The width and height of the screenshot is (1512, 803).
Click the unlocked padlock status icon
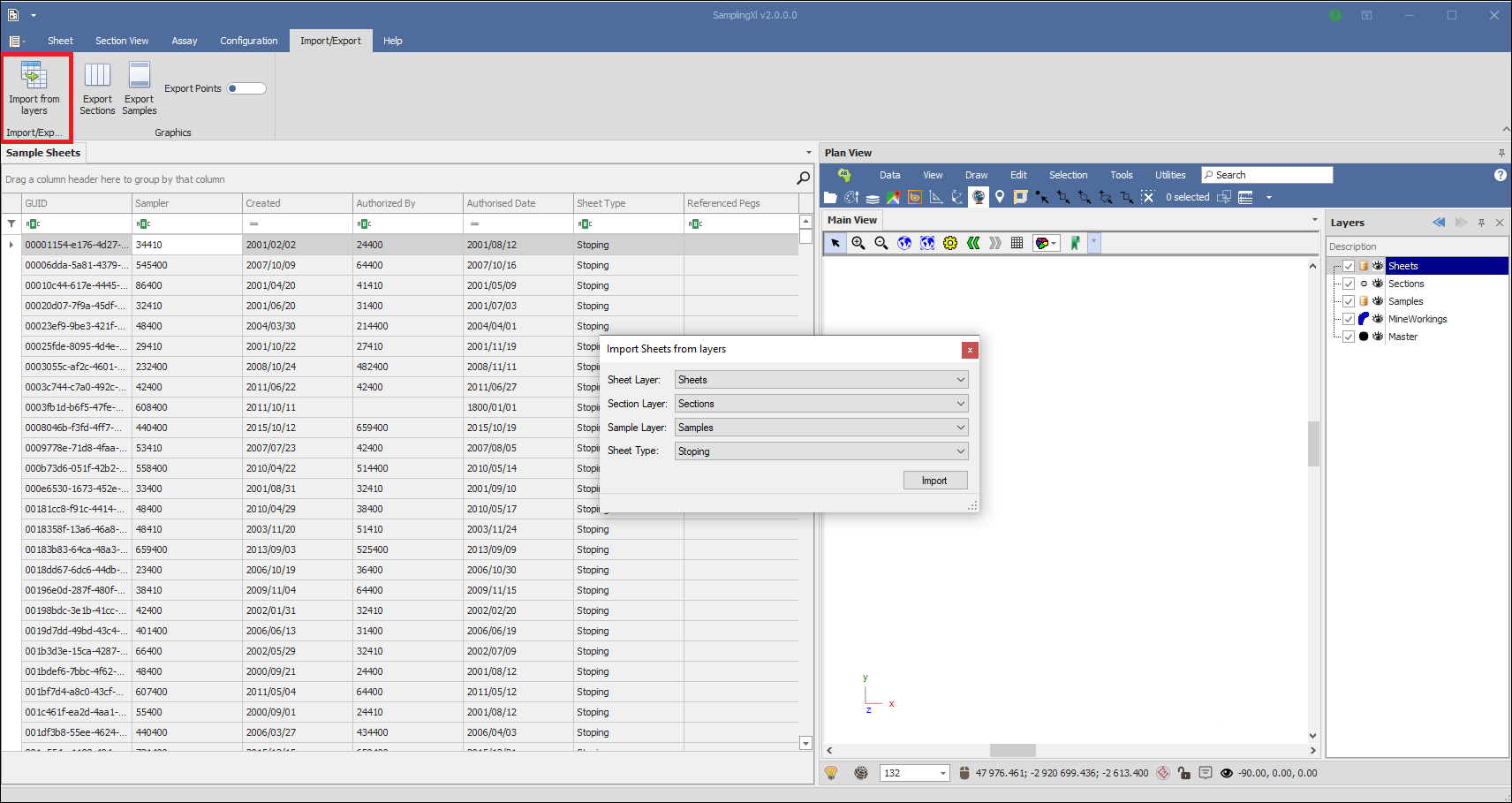coord(1184,773)
